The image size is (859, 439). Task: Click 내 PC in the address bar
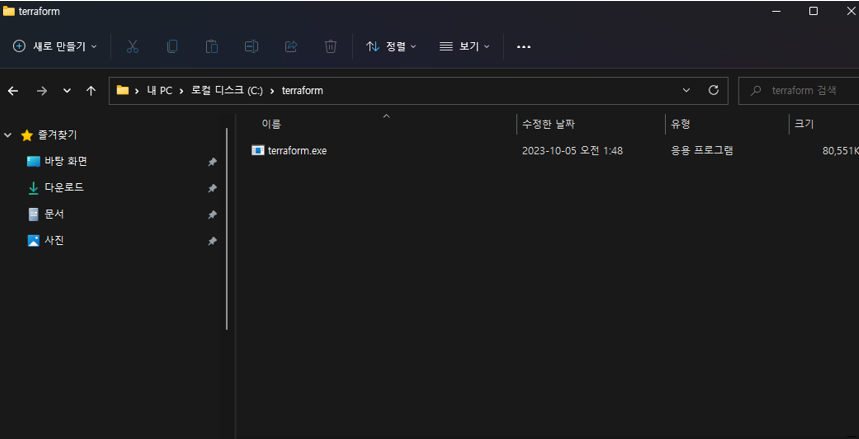159,91
